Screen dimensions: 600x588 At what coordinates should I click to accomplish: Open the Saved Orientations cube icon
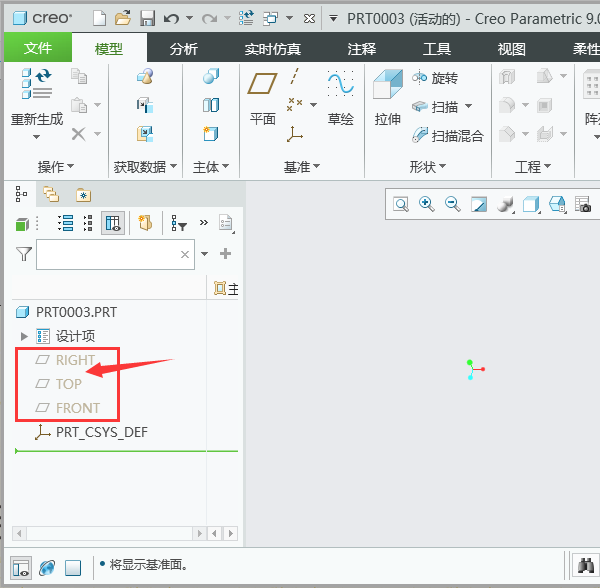(x=531, y=204)
